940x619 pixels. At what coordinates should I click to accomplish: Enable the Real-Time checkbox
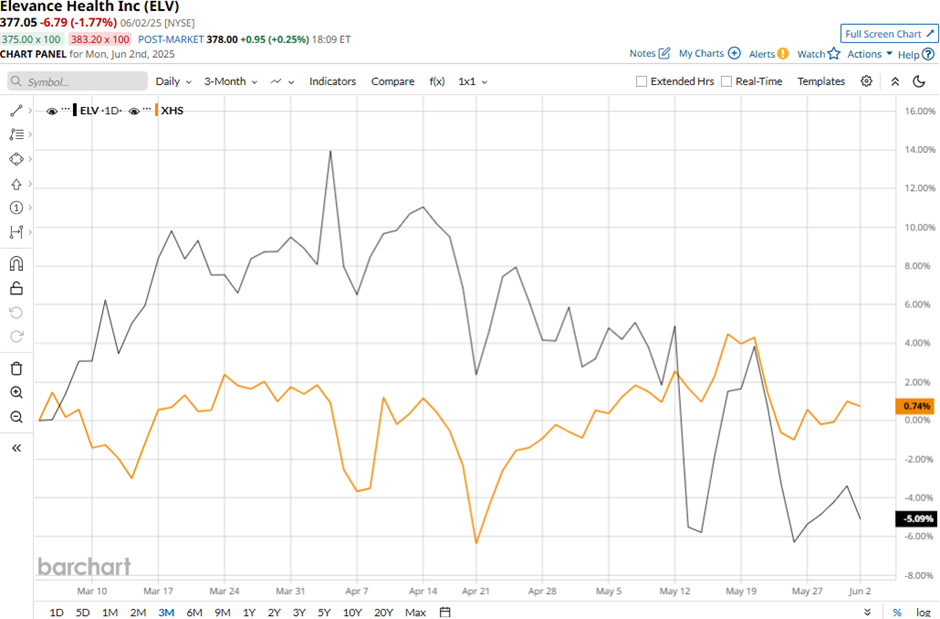727,81
